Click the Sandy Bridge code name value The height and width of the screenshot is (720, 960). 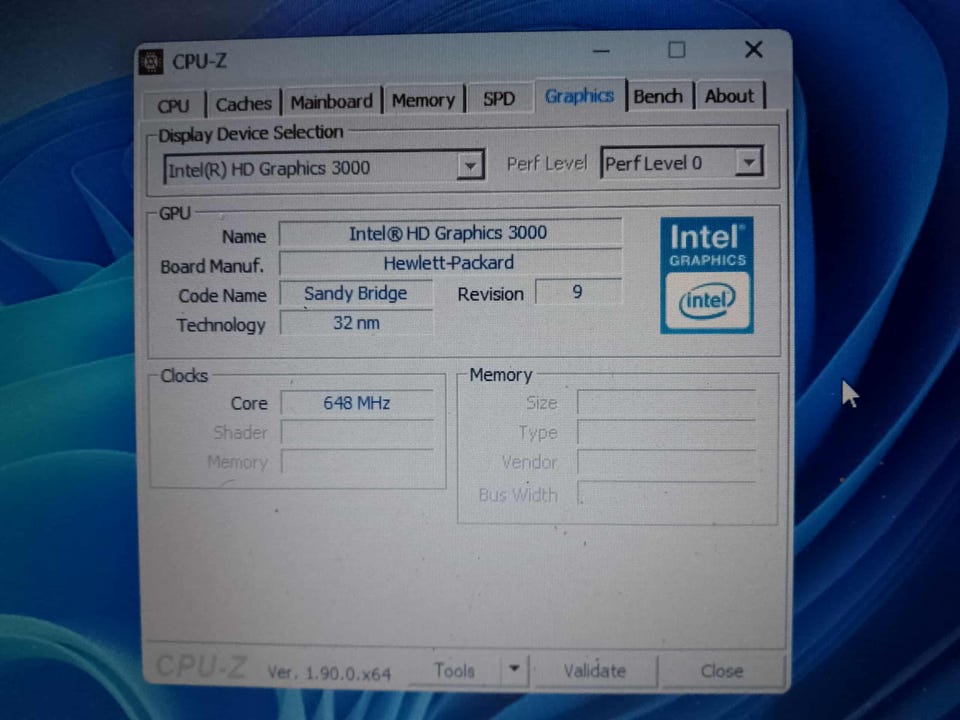(356, 293)
